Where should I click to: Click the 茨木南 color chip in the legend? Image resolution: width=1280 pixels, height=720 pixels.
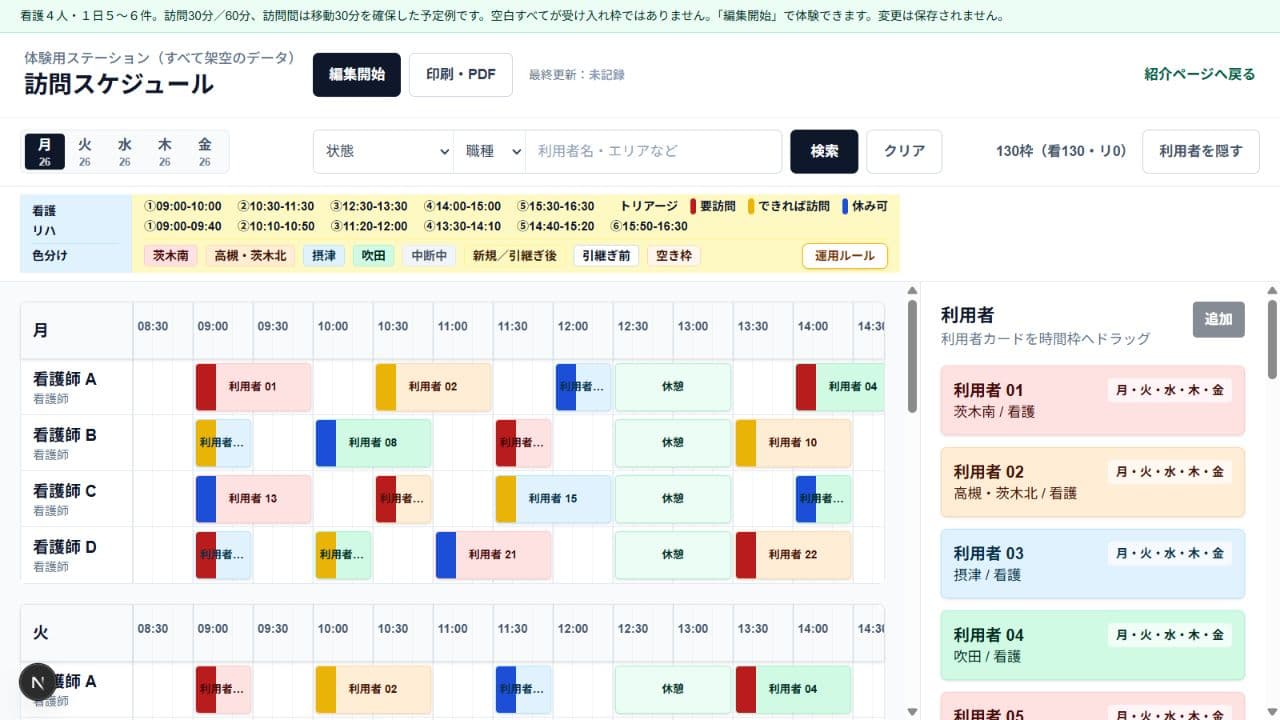pos(171,256)
